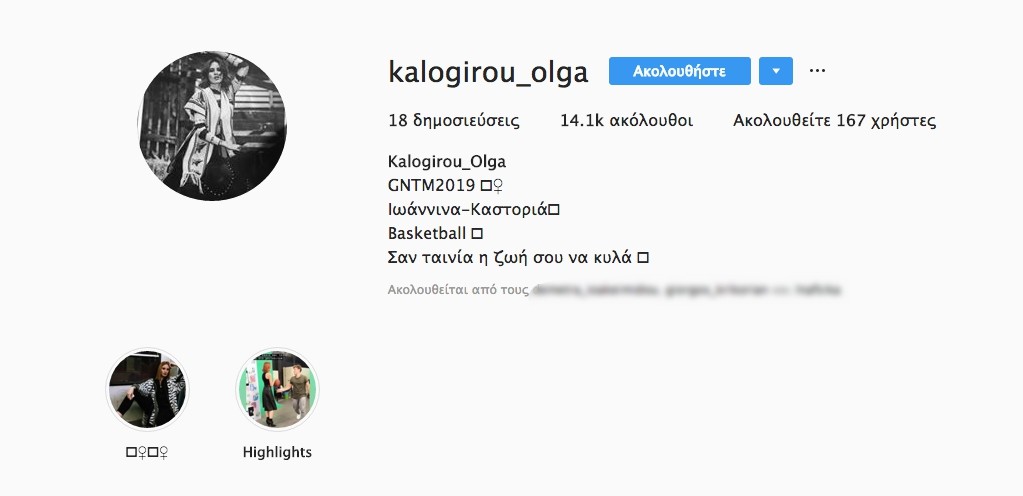Click the Σαν ταινία η ζωή σου quote
Screen dimensions: 1023x496
click(518, 257)
